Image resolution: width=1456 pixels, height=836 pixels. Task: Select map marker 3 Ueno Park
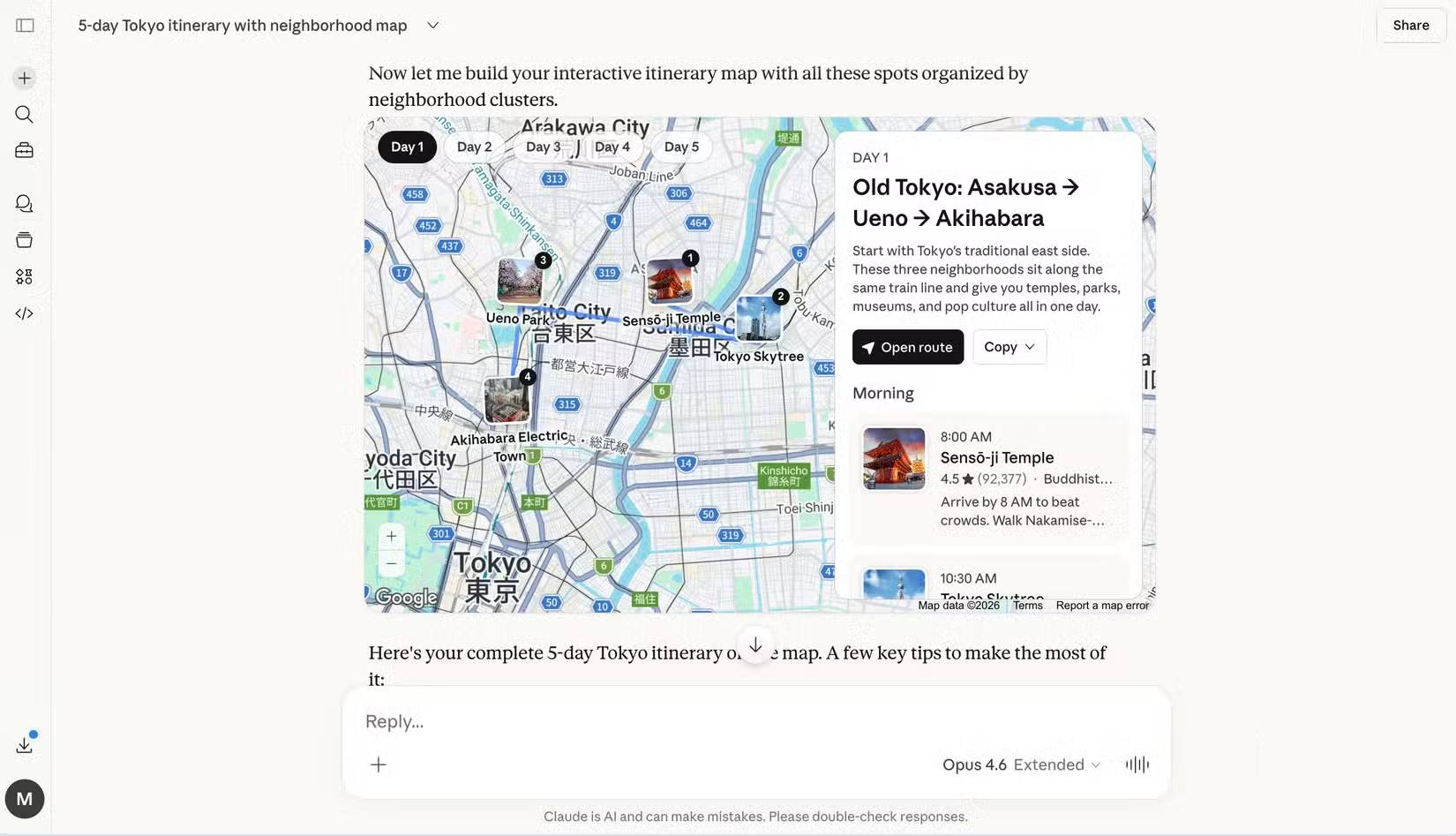pos(521,280)
